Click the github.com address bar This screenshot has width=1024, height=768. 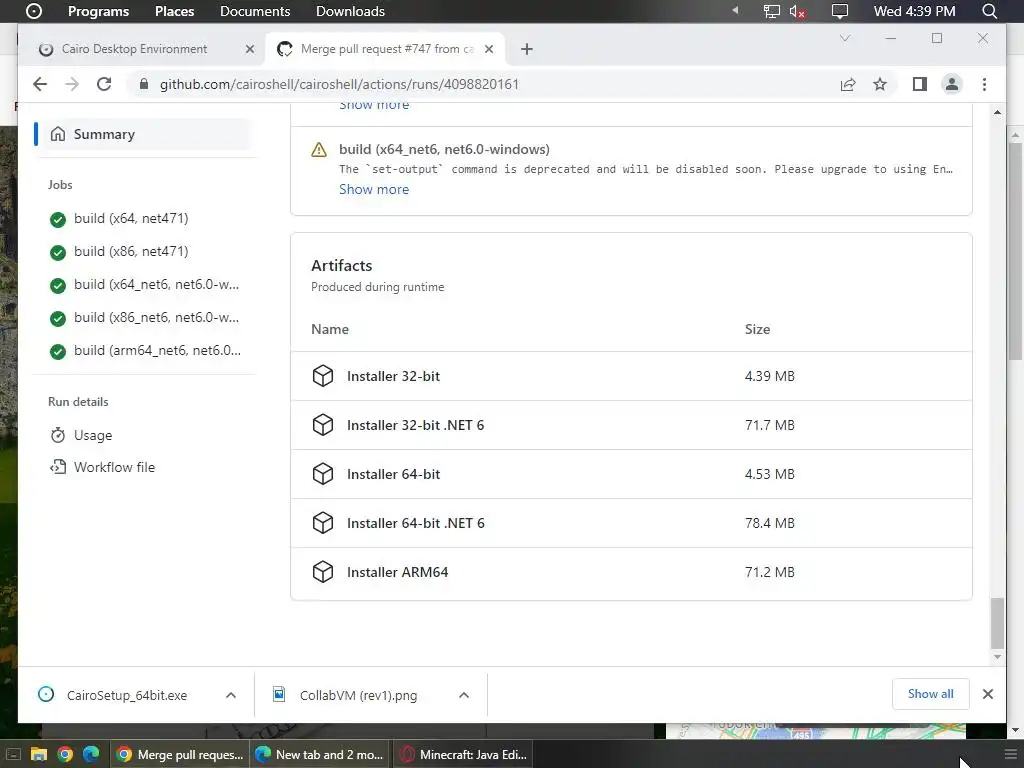(x=340, y=84)
